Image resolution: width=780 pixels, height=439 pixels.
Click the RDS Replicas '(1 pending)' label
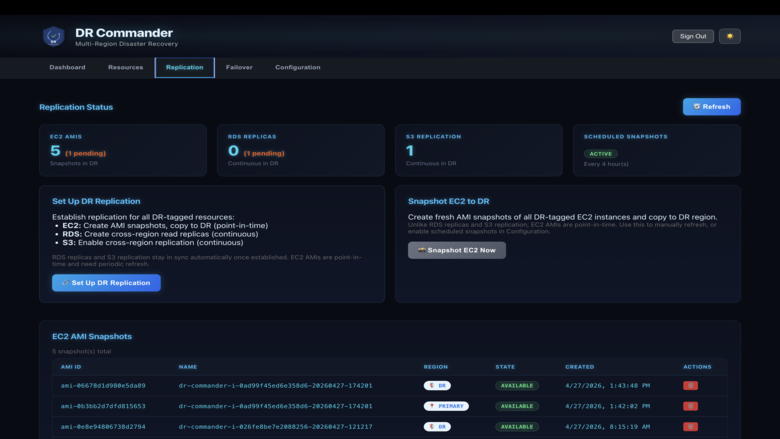click(264, 153)
